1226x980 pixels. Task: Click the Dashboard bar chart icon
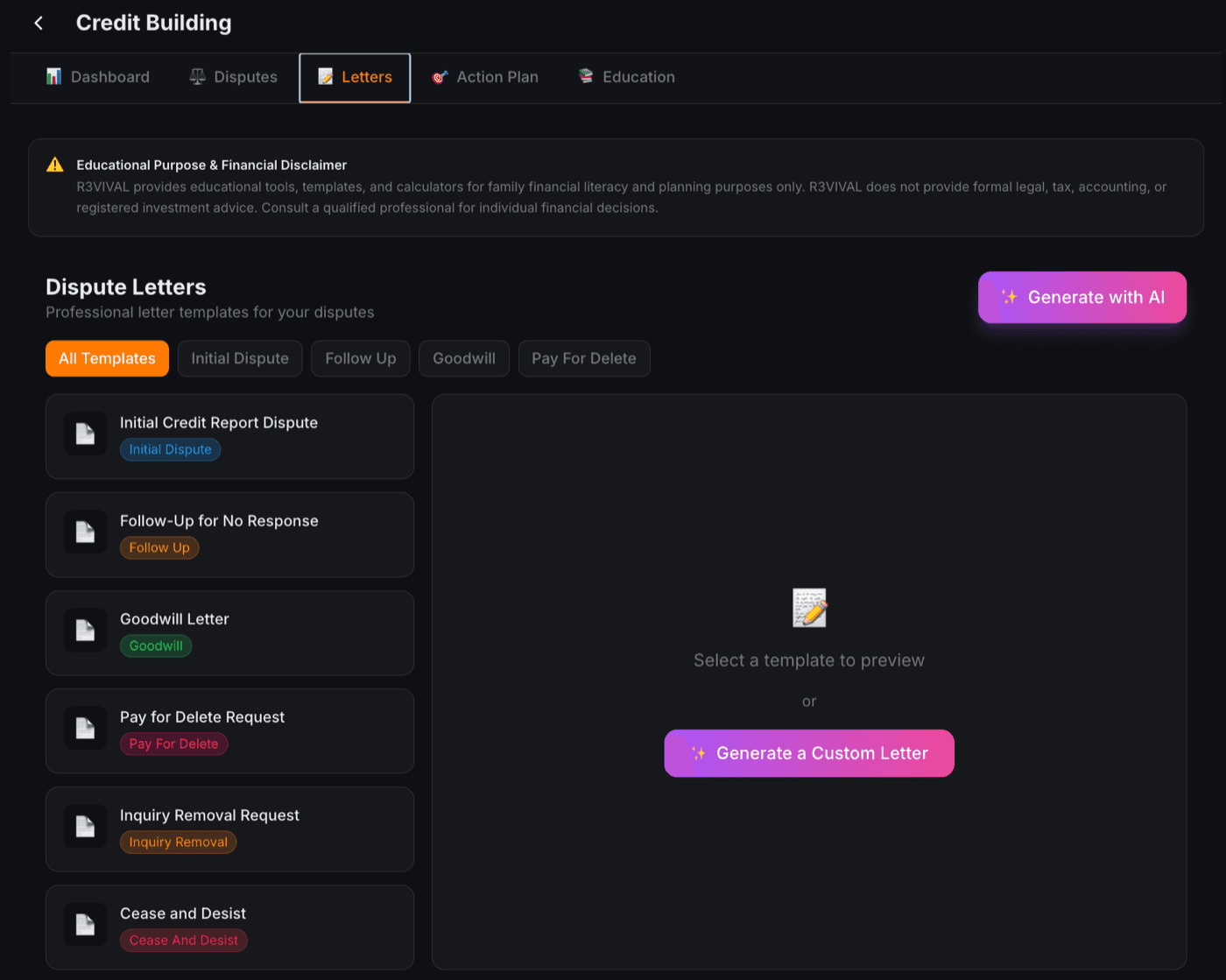pyautogui.click(x=53, y=76)
